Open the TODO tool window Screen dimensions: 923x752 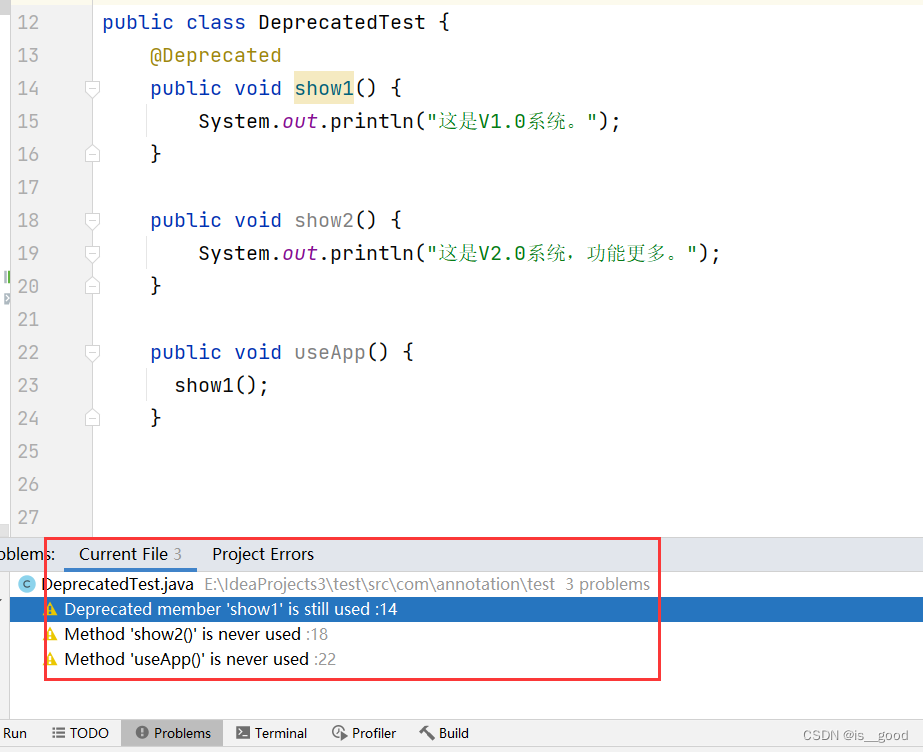pos(80,733)
